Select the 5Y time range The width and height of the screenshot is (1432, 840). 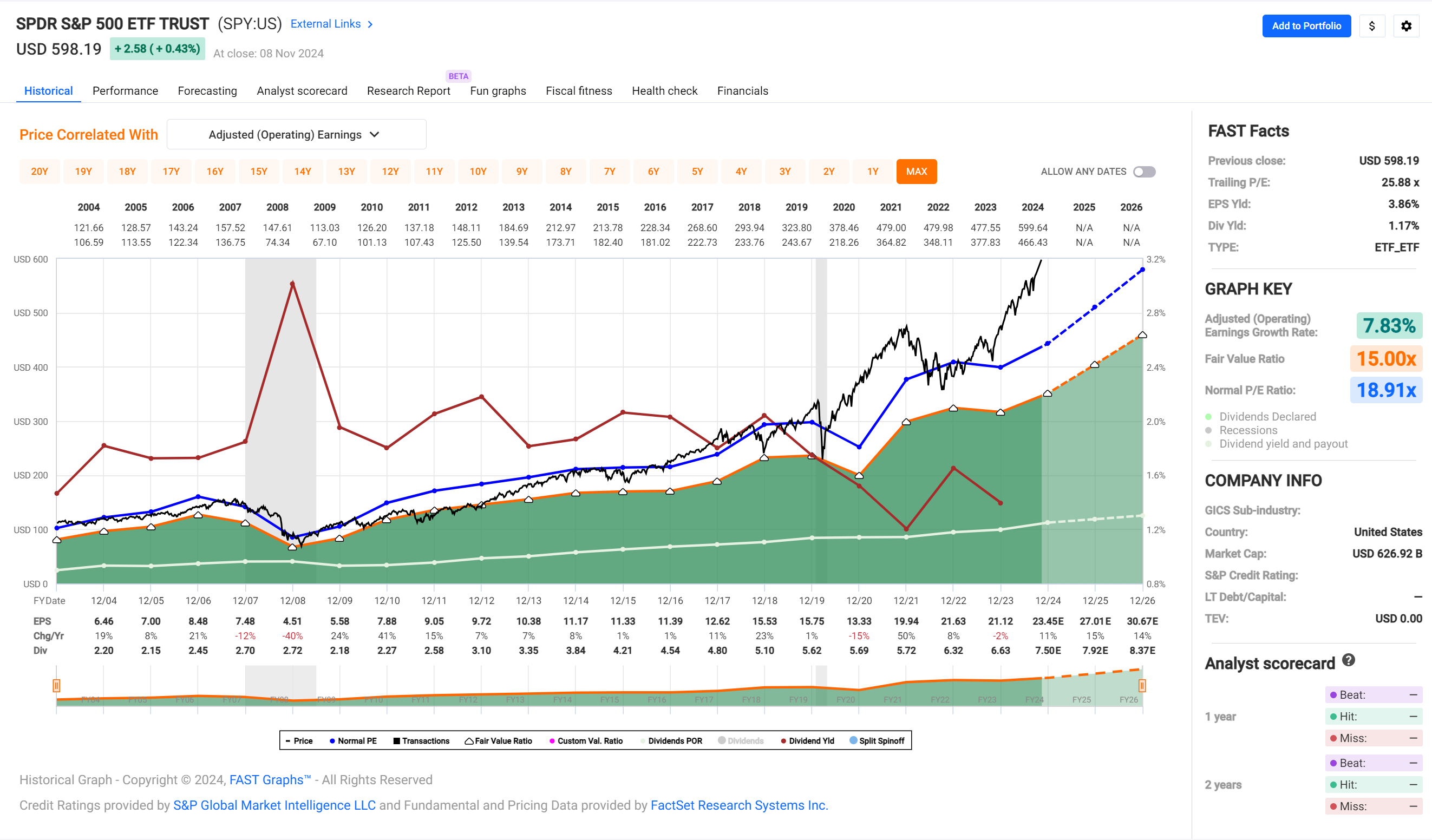pos(697,172)
